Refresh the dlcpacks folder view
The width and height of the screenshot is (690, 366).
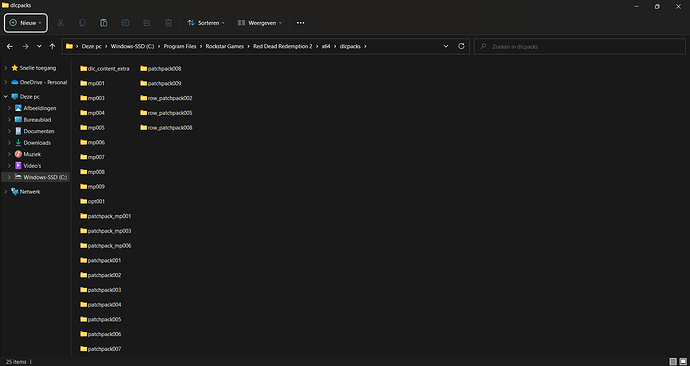(461, 46)
